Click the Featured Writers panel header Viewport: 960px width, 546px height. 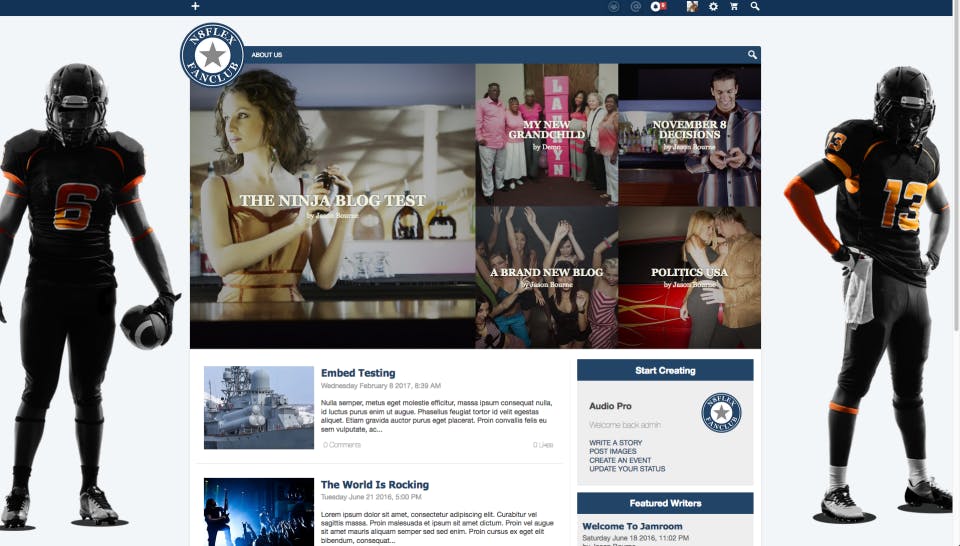point(665,503)
